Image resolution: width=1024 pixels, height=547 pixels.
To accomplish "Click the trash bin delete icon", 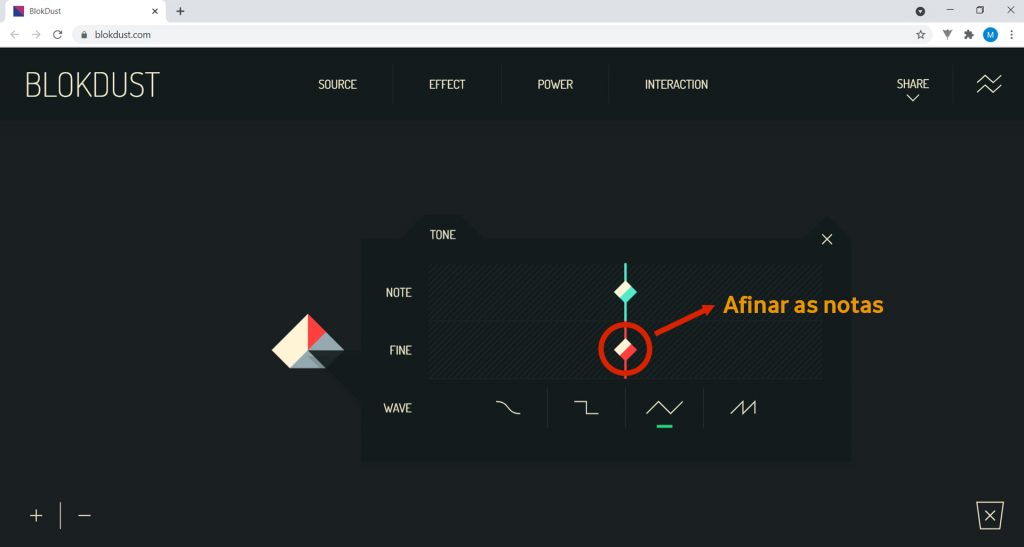I will [990, 516].
